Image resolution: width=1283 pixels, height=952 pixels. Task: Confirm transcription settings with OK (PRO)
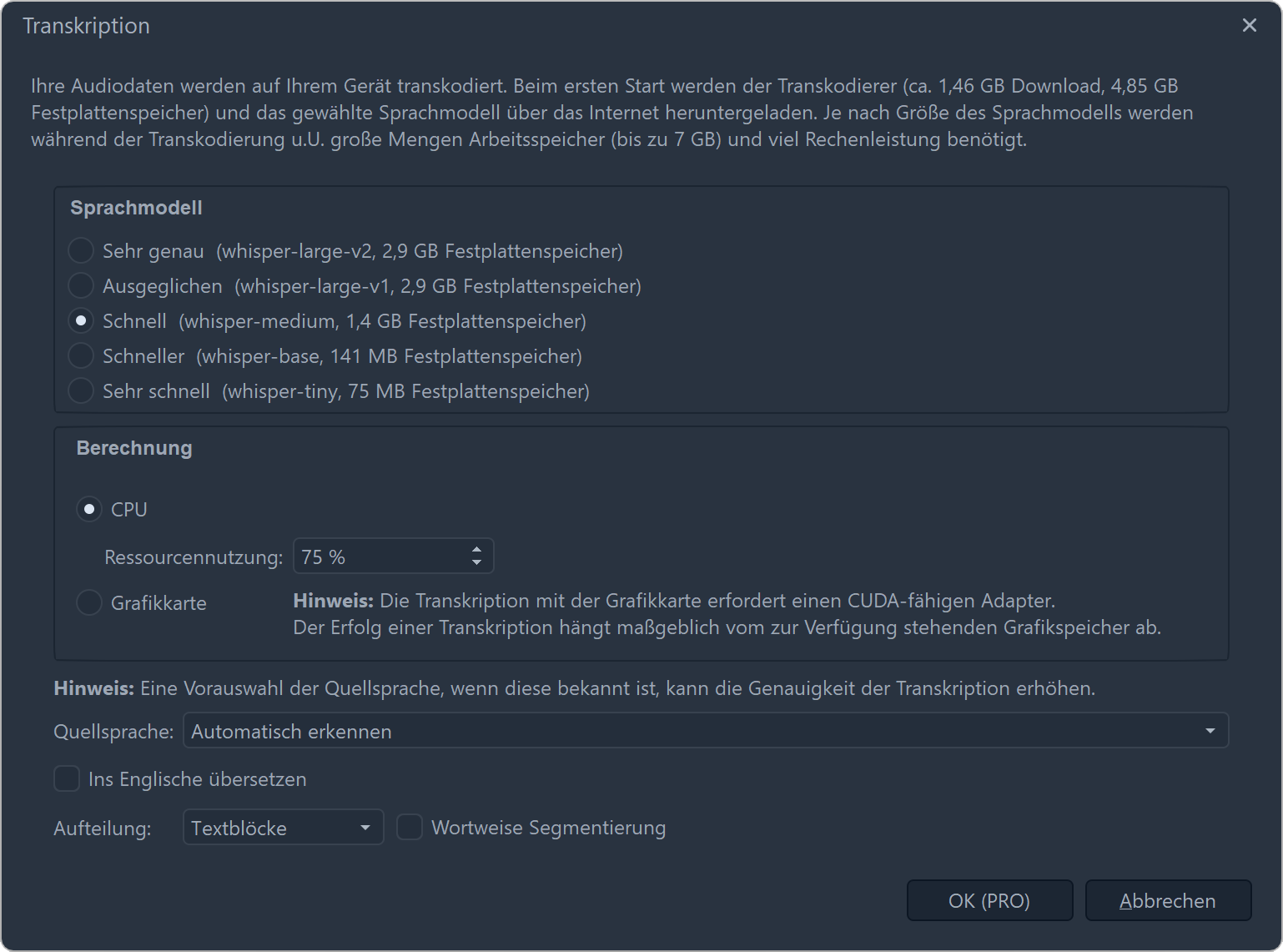click(x=989, y=900)
